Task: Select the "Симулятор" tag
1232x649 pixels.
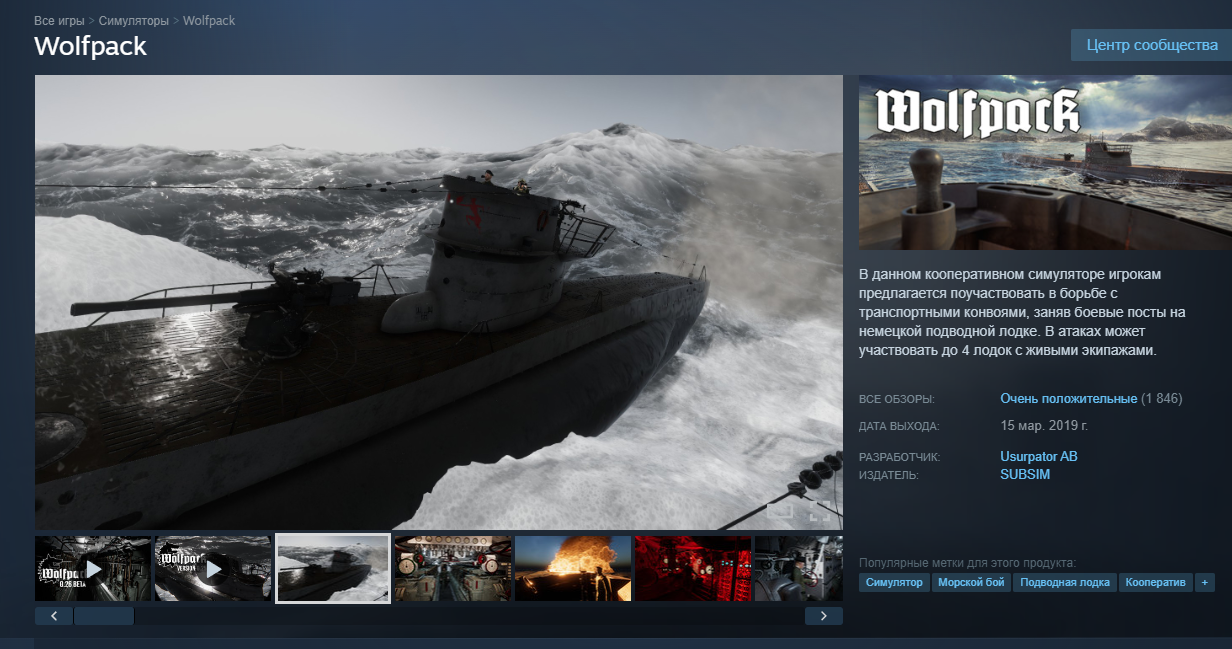Action: click(x=894, y=582)
